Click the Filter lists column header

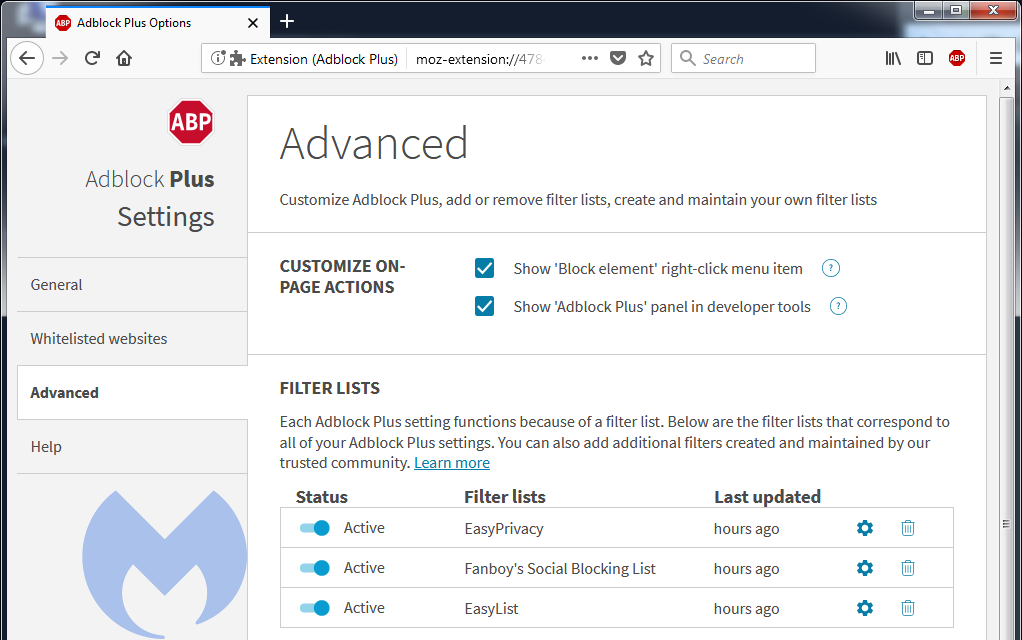[x=504, y=497]
